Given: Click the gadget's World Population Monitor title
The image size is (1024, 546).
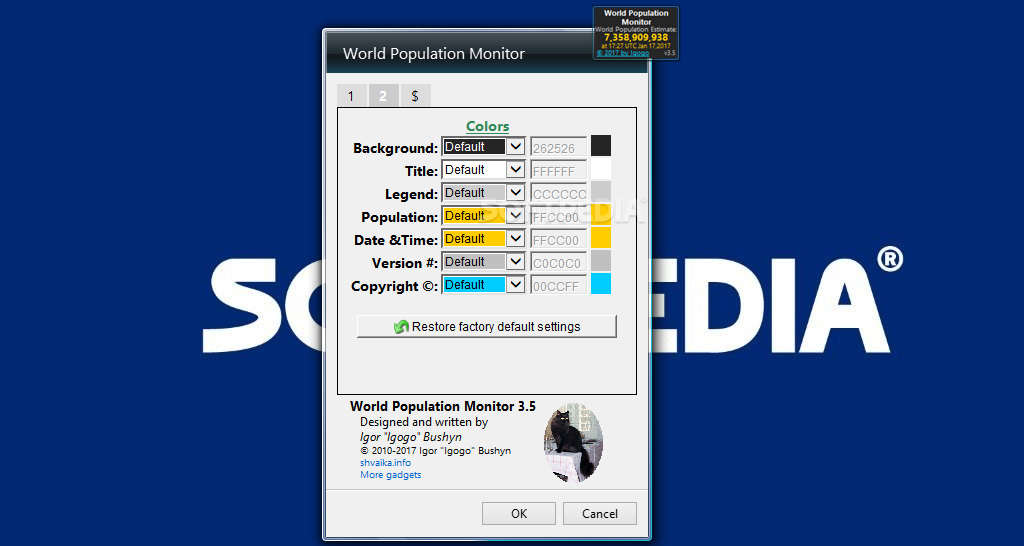Looking at the screenshot, I should [636, 18].
